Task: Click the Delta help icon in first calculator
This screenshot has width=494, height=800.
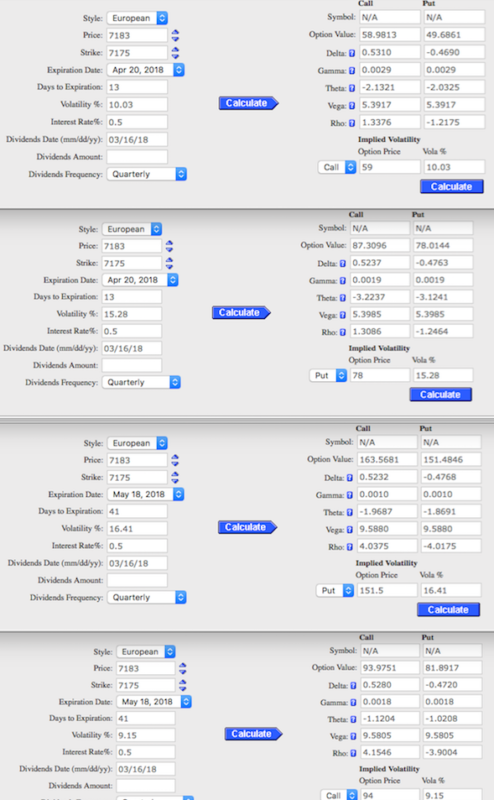Action: [352, 53]
